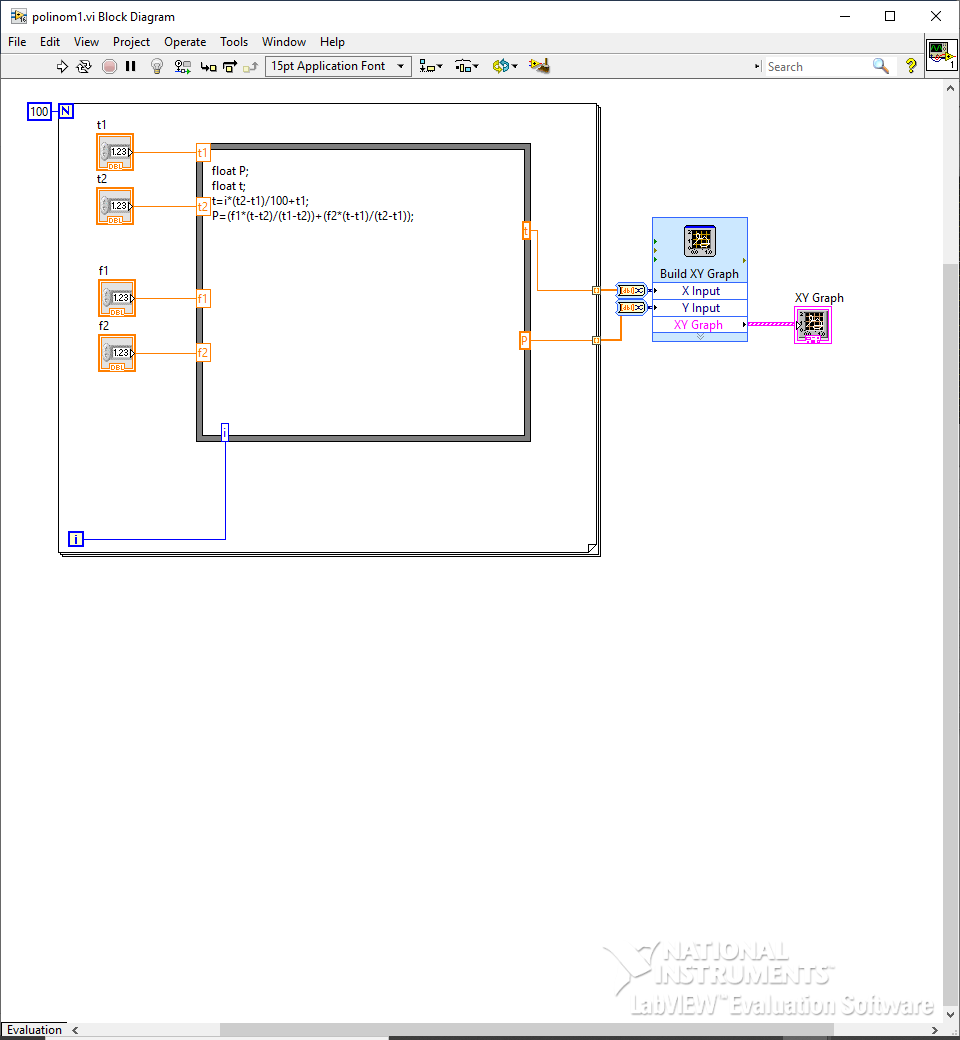
Task: Select the t2 numeric control terminal
Action: [115, 206]
